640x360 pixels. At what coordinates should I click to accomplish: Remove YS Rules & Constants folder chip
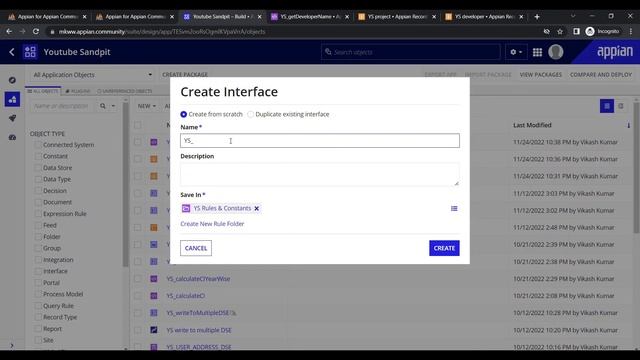pos(257,209)
